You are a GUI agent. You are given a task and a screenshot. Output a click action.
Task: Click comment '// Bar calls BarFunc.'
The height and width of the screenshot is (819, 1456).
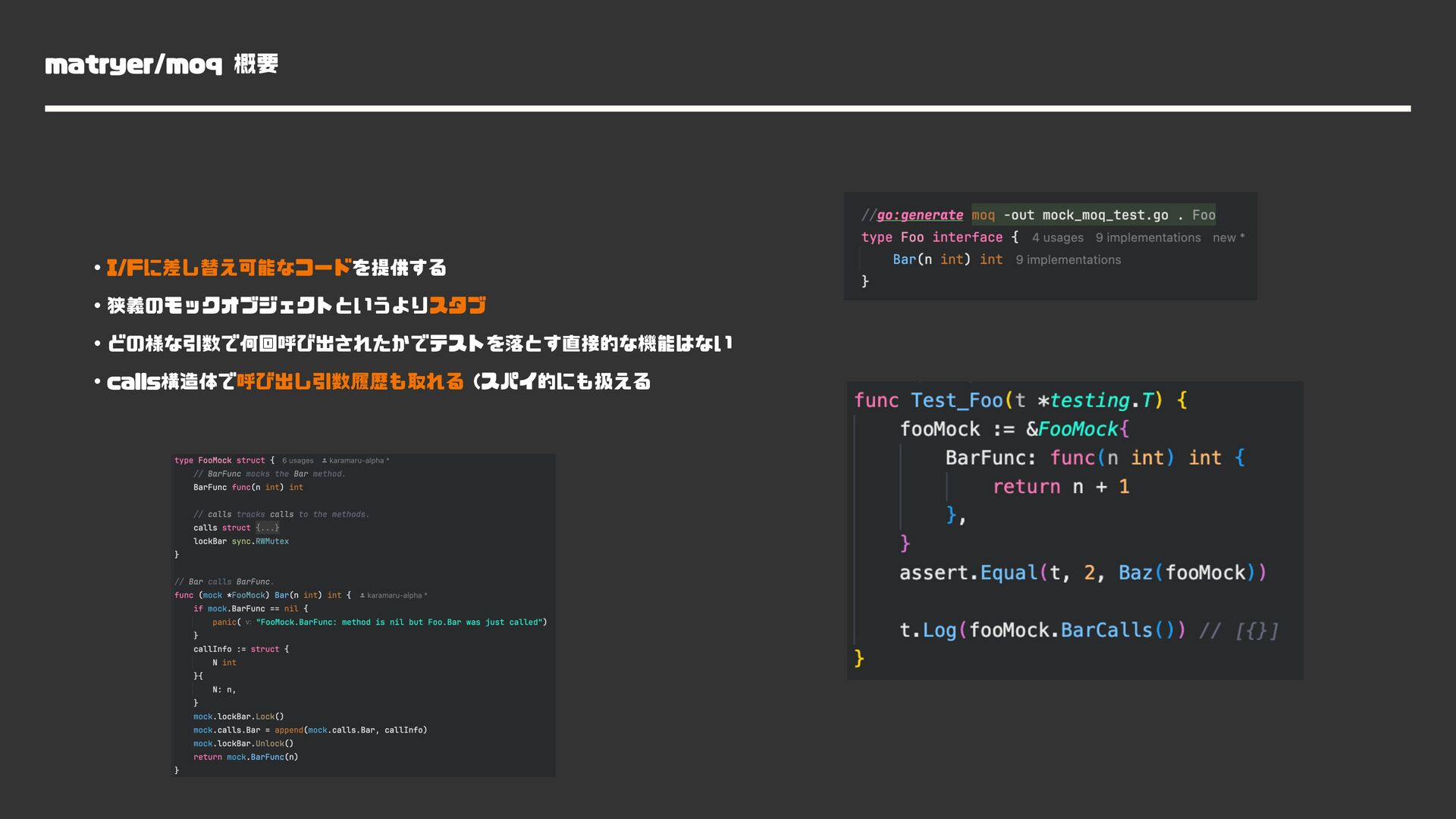point(224,582)
